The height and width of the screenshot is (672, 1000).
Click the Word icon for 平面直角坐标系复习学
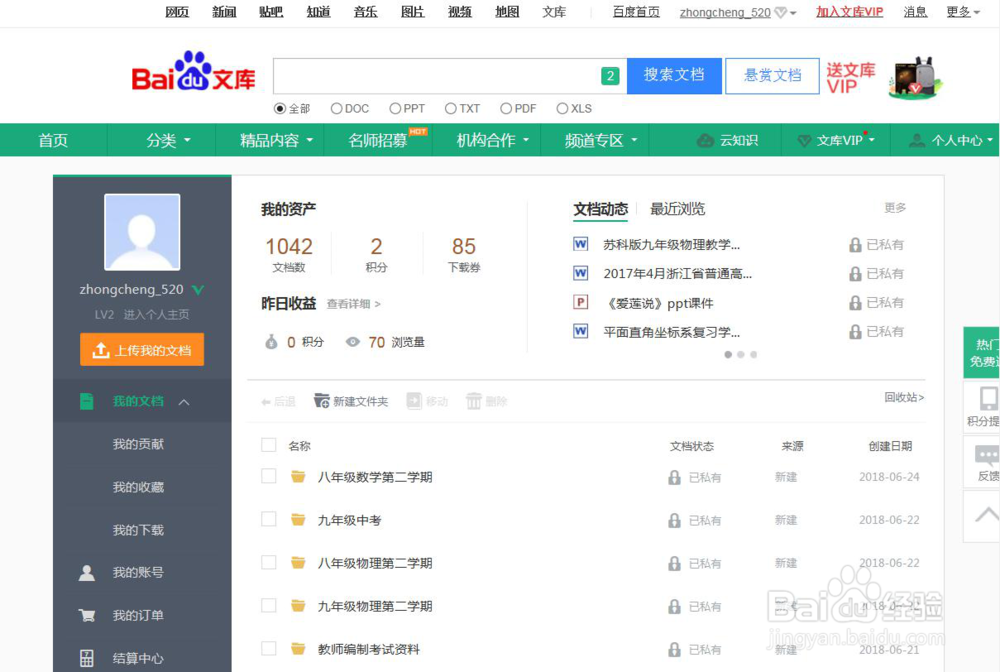pyautogui.click(x=580, y=332)
